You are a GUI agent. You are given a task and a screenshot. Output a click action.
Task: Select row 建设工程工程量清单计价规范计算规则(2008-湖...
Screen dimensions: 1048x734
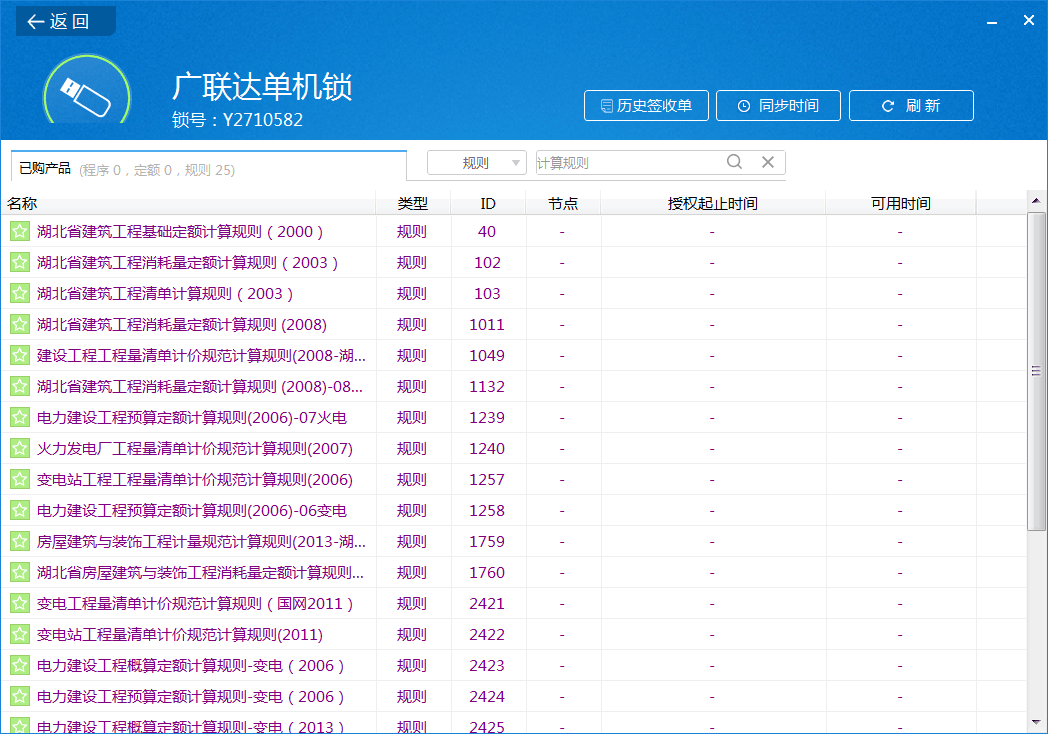(x=513, y=355)
